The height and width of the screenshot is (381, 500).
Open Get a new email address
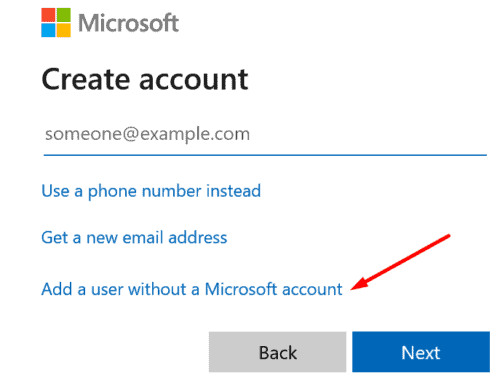pyautogui.click(x=134, y=238)
